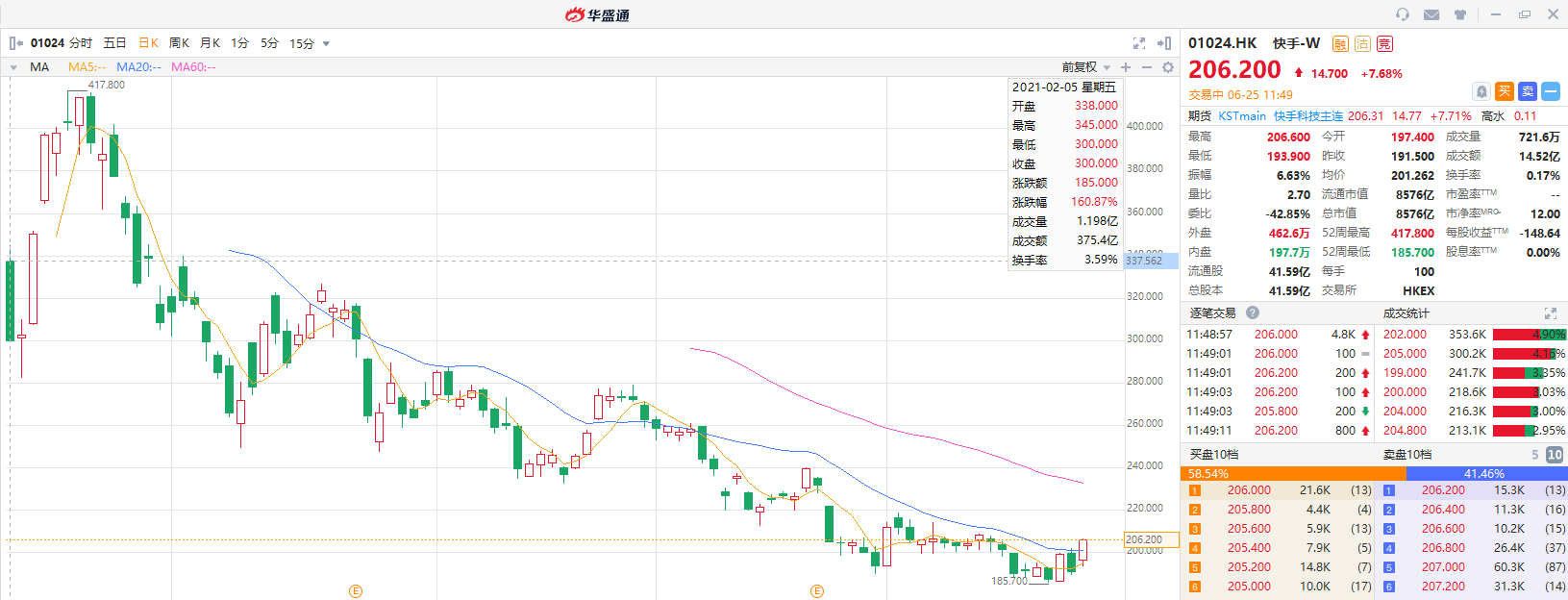Click the orange 买 buy button
The height and width of the screenshot is (600, 1568).
click(x=1505, y=91)
